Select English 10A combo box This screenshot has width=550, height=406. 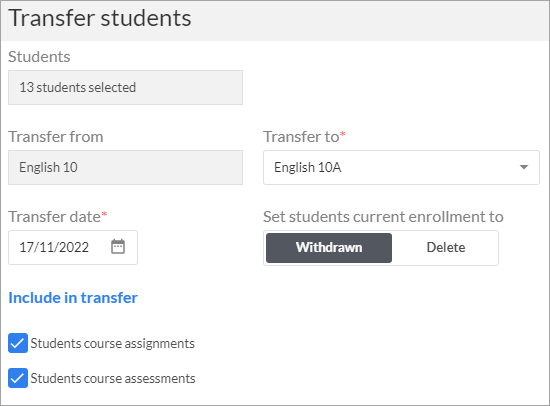(401, 167)
